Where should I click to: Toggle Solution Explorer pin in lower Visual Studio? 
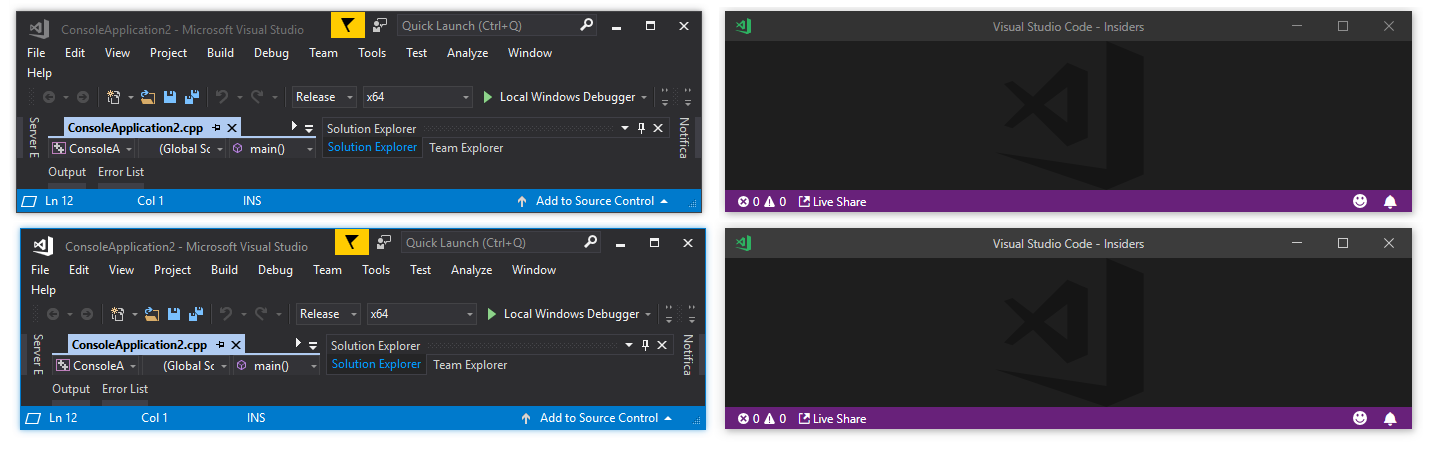pos(645,345)
